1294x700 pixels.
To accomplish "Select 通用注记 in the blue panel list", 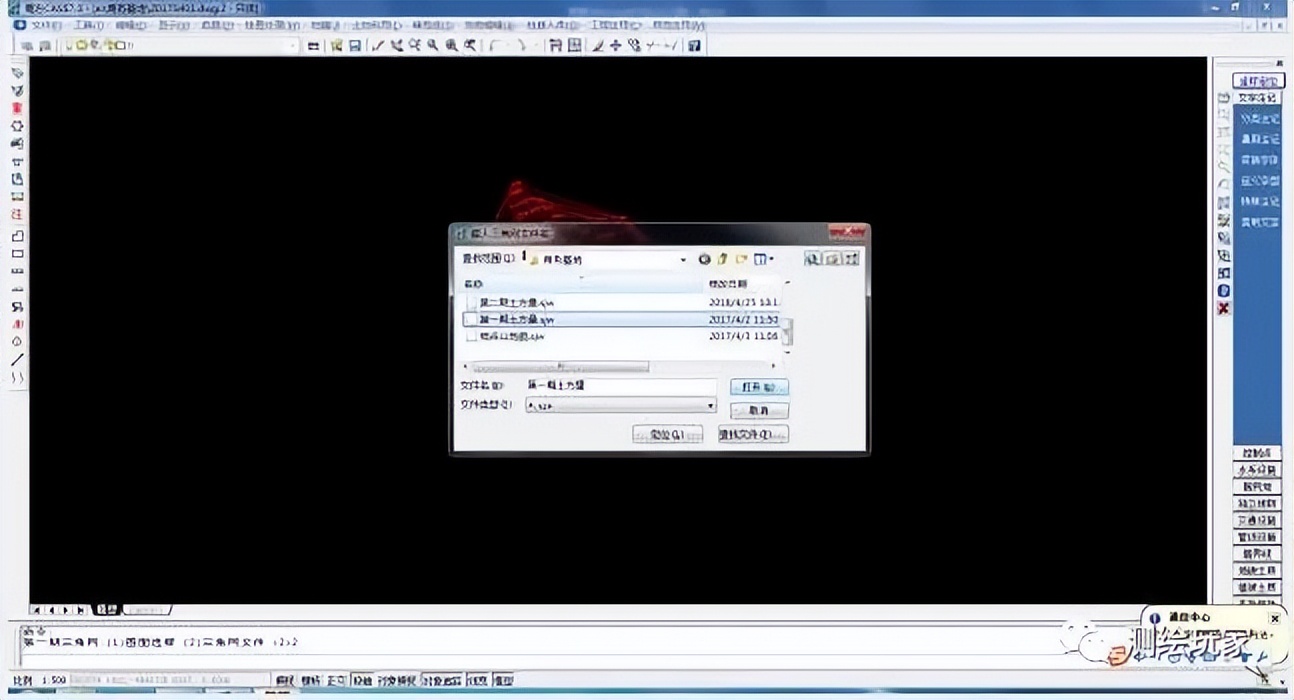I will (1259, 139).
